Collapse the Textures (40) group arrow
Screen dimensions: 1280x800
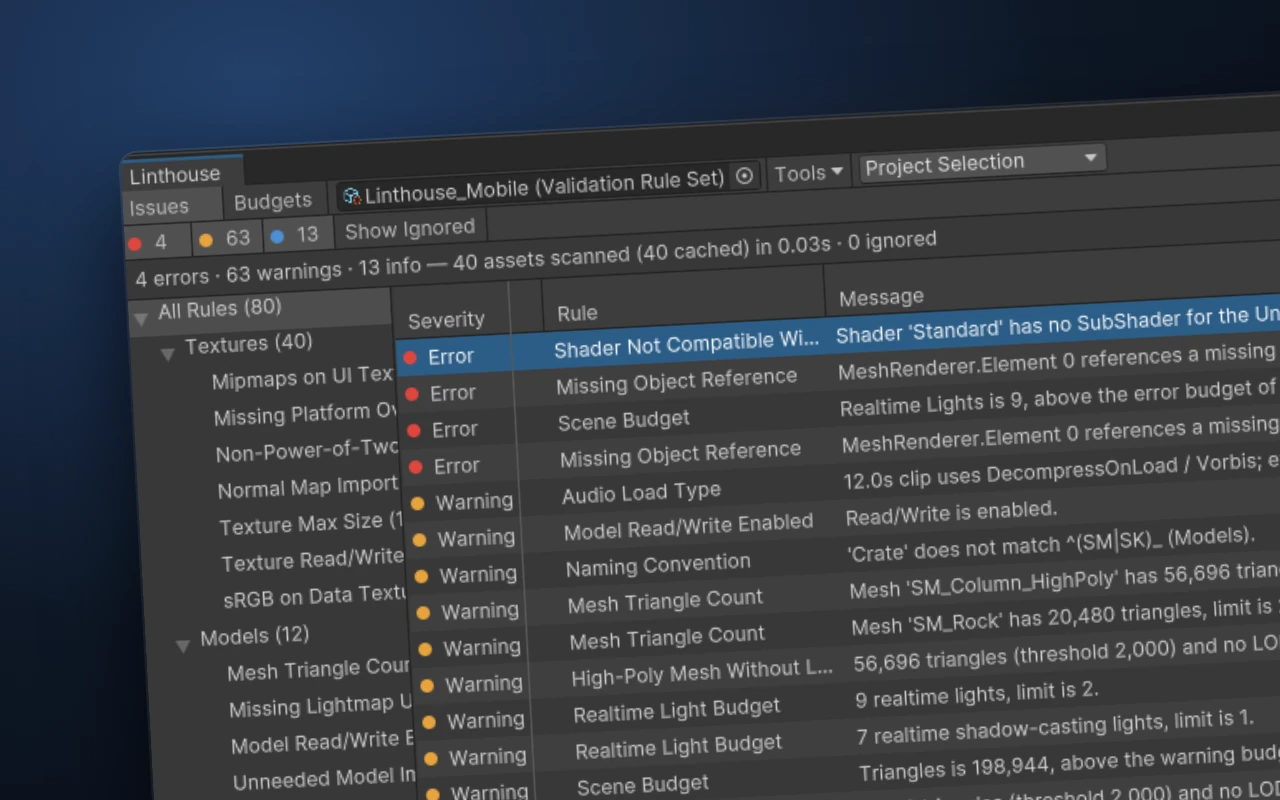tap(167, 353)
